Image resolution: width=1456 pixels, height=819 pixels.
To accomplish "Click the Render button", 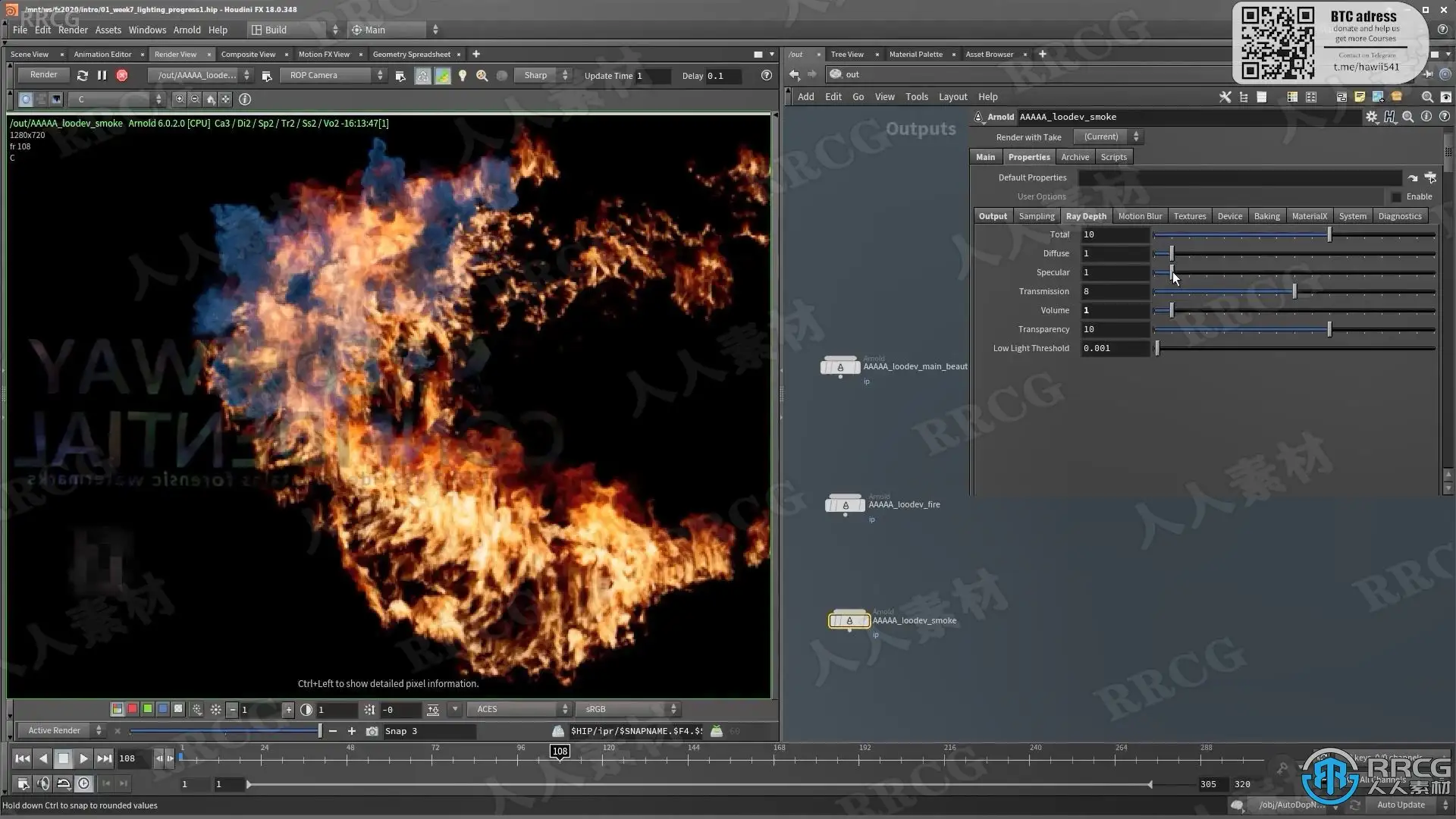I will point(43,74).
